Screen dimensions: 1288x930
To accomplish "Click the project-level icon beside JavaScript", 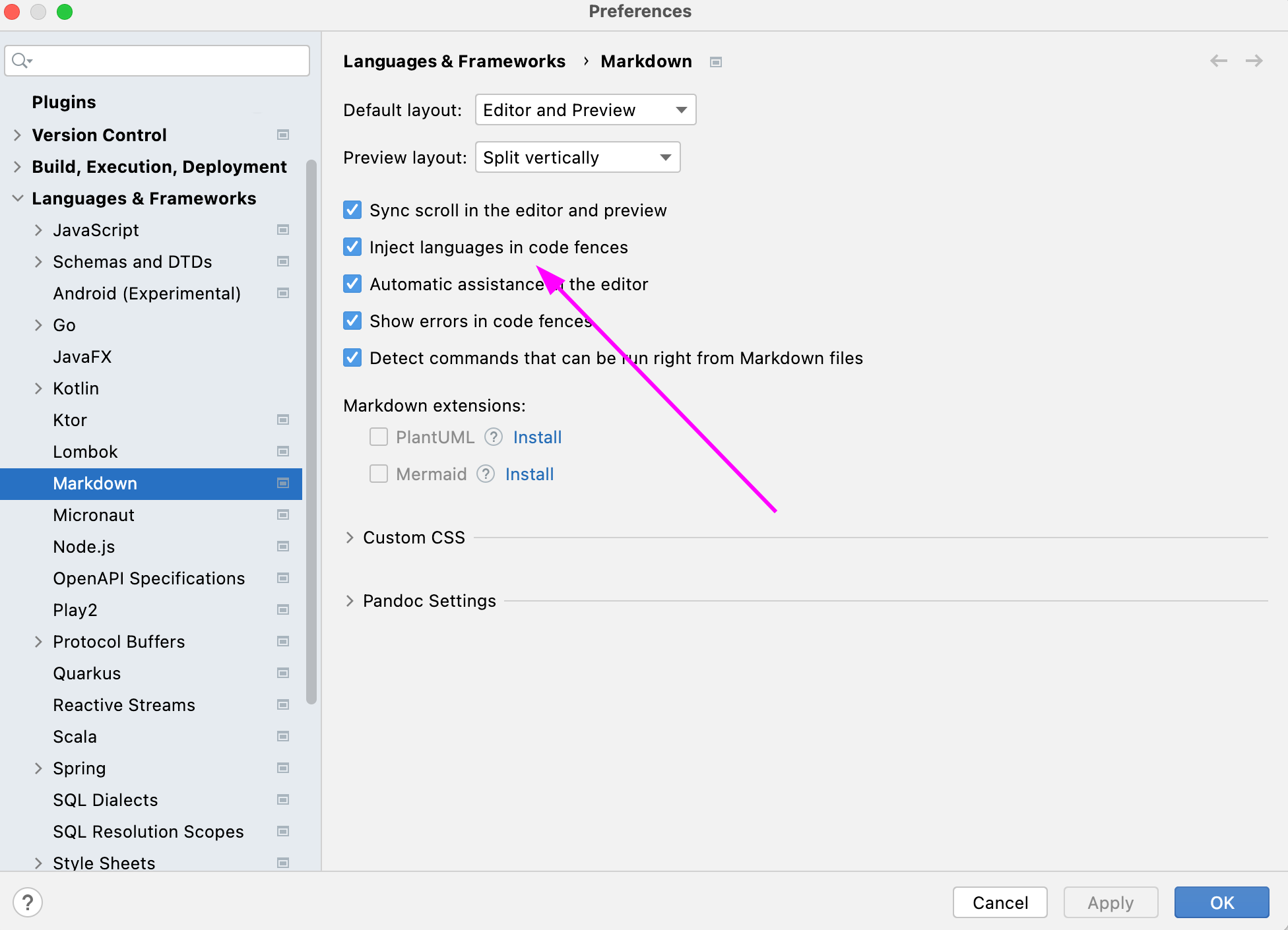I will [x=283, y=230].
